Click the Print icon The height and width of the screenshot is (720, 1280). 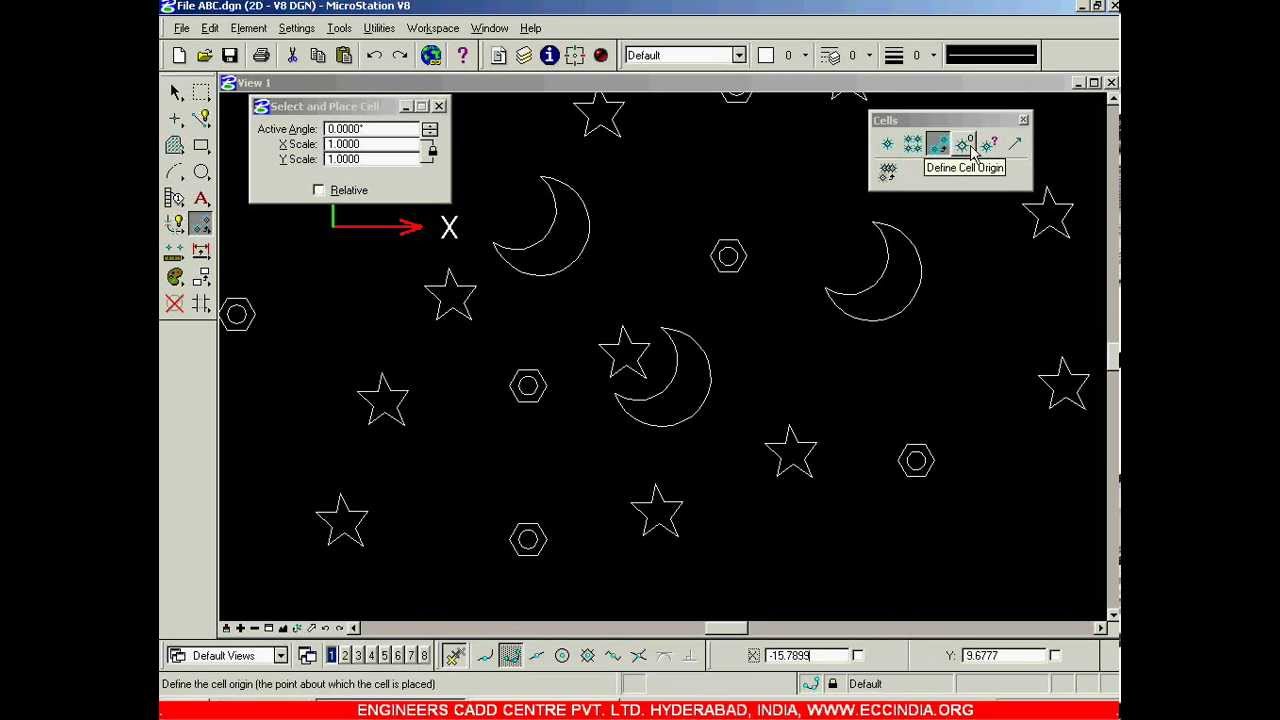pos(261,55)
